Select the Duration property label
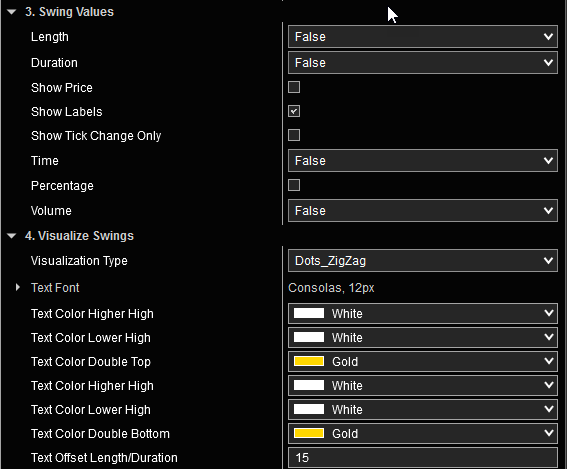Screen dimensions: 567x469 (x=54, y=63)
